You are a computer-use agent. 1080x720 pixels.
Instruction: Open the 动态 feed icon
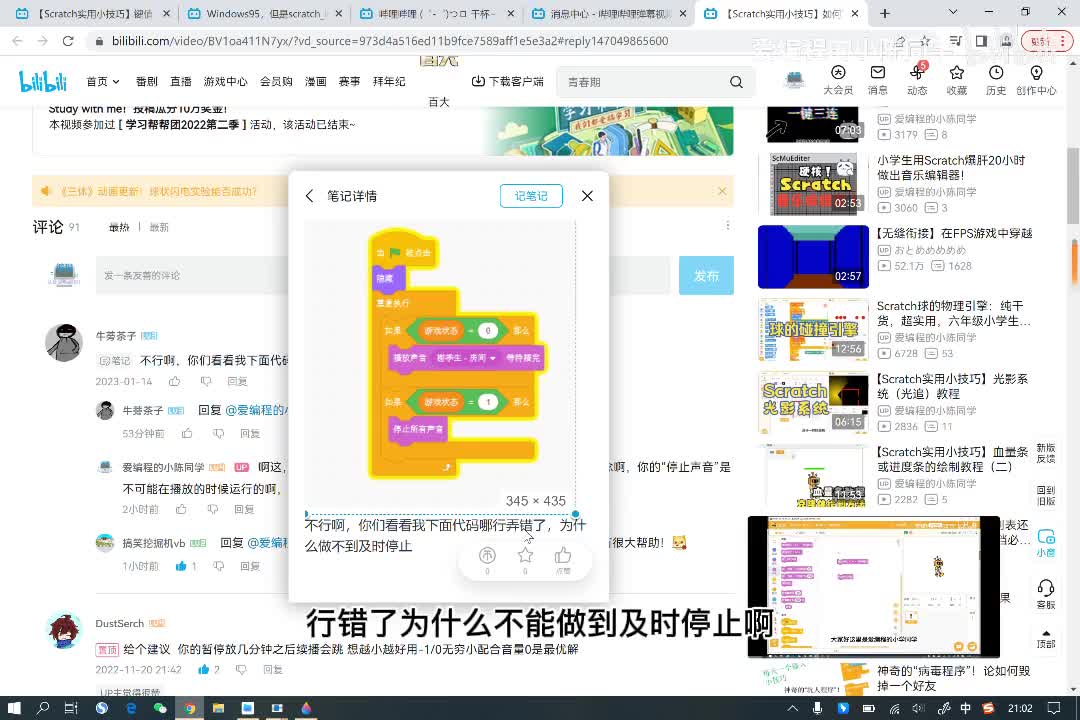(x=917, y=80)
